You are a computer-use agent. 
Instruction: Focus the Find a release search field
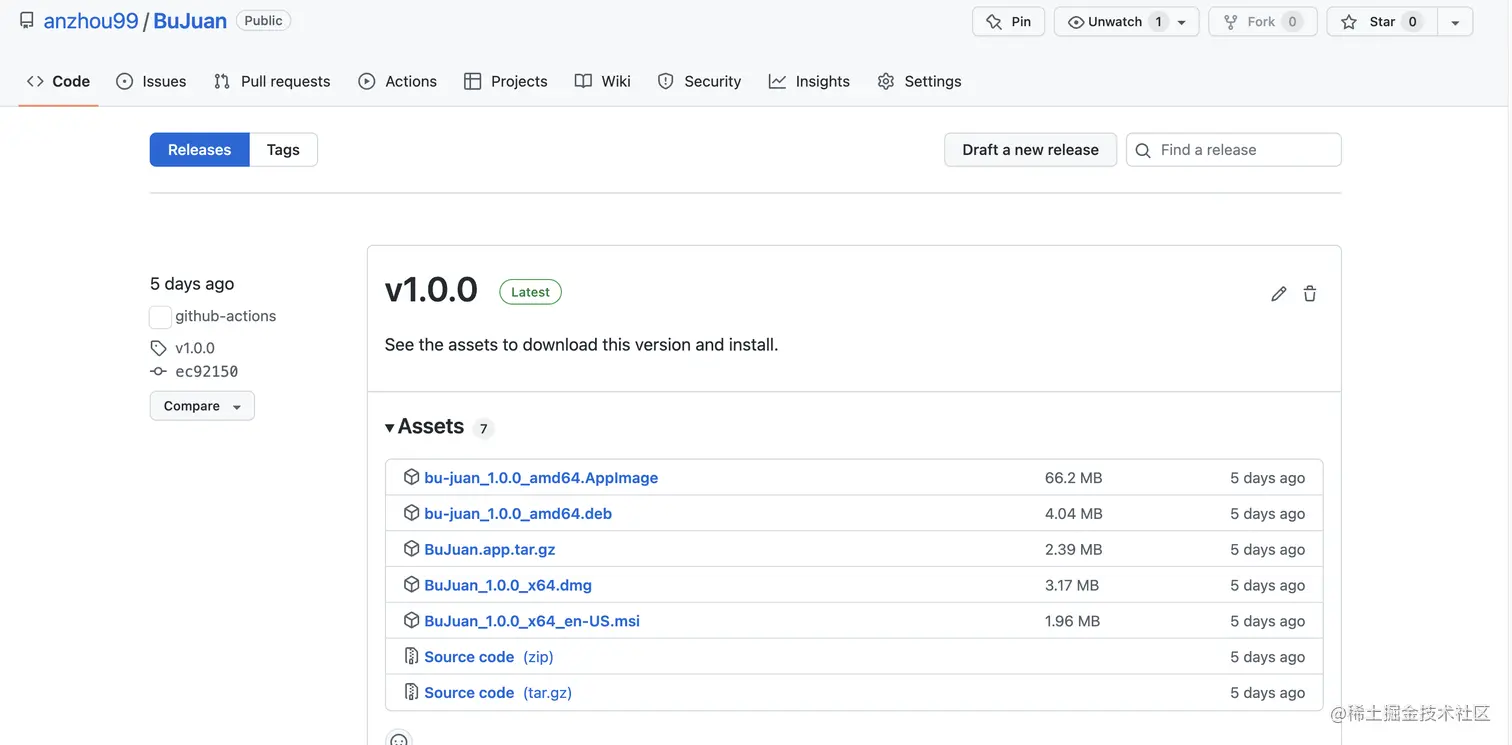click(1233, 150)
